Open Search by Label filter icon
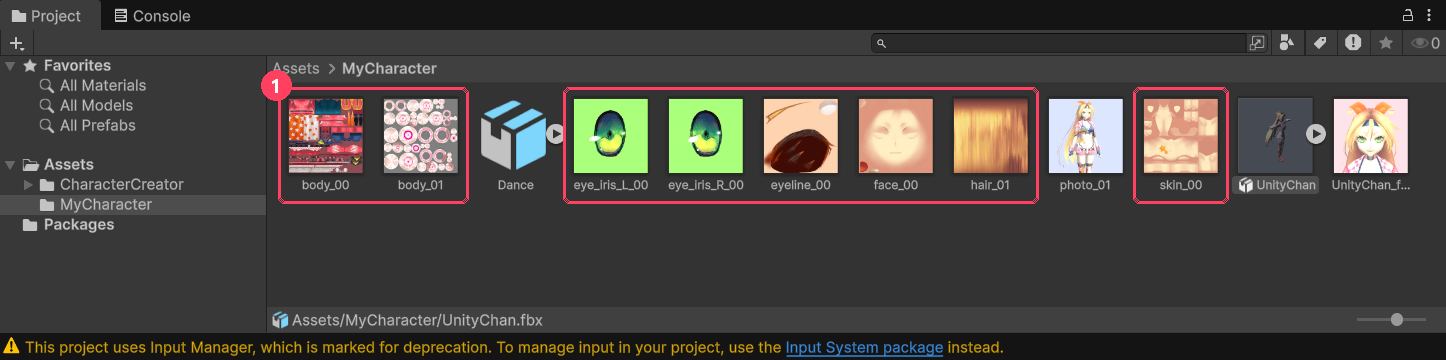The image size is (1446, 360). point(1320,43)
